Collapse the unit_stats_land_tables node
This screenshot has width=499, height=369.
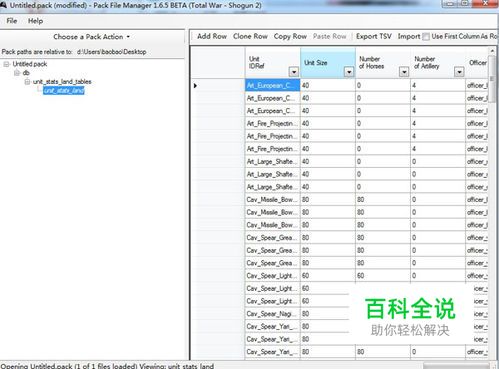(27, 82)
